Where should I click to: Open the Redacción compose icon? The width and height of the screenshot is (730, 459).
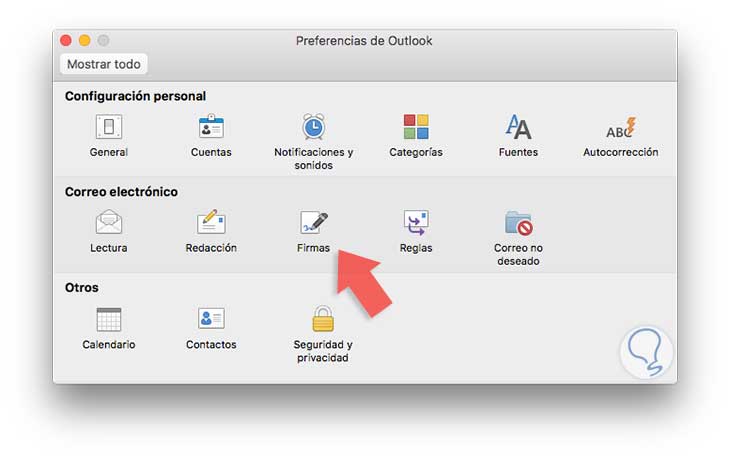[211, 222]
